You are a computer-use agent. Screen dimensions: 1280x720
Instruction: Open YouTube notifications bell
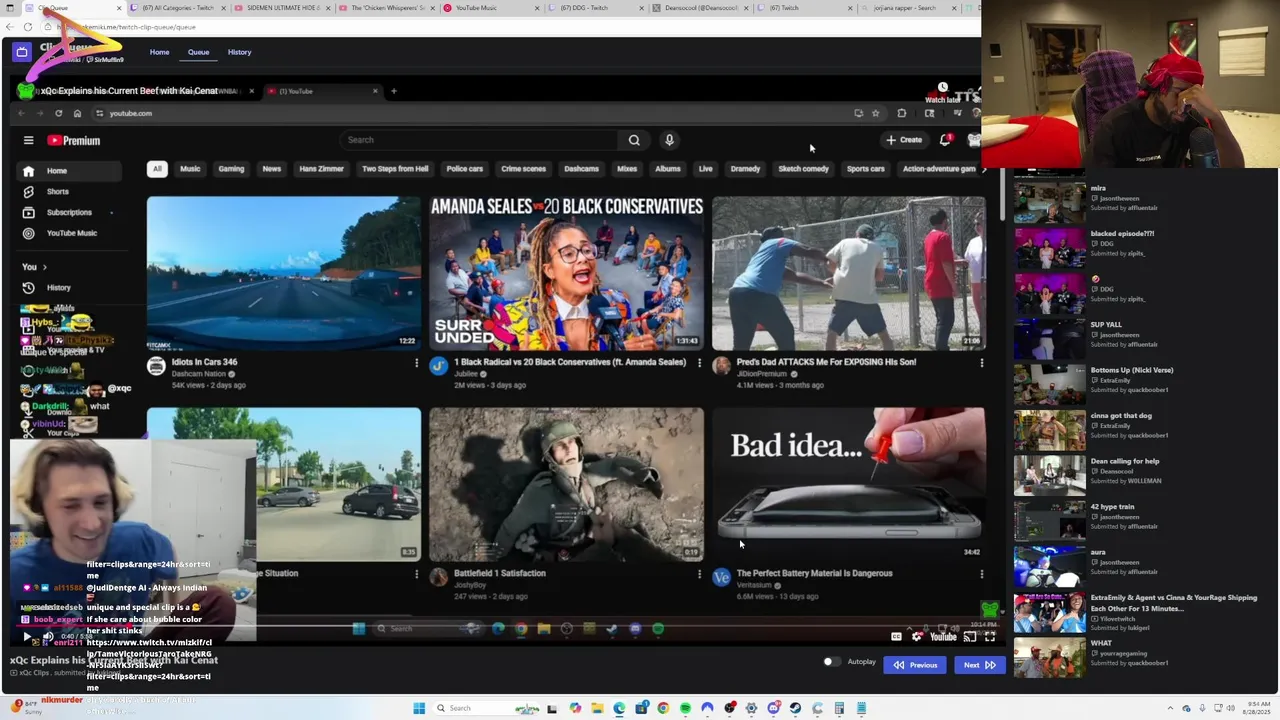(945, 140)
